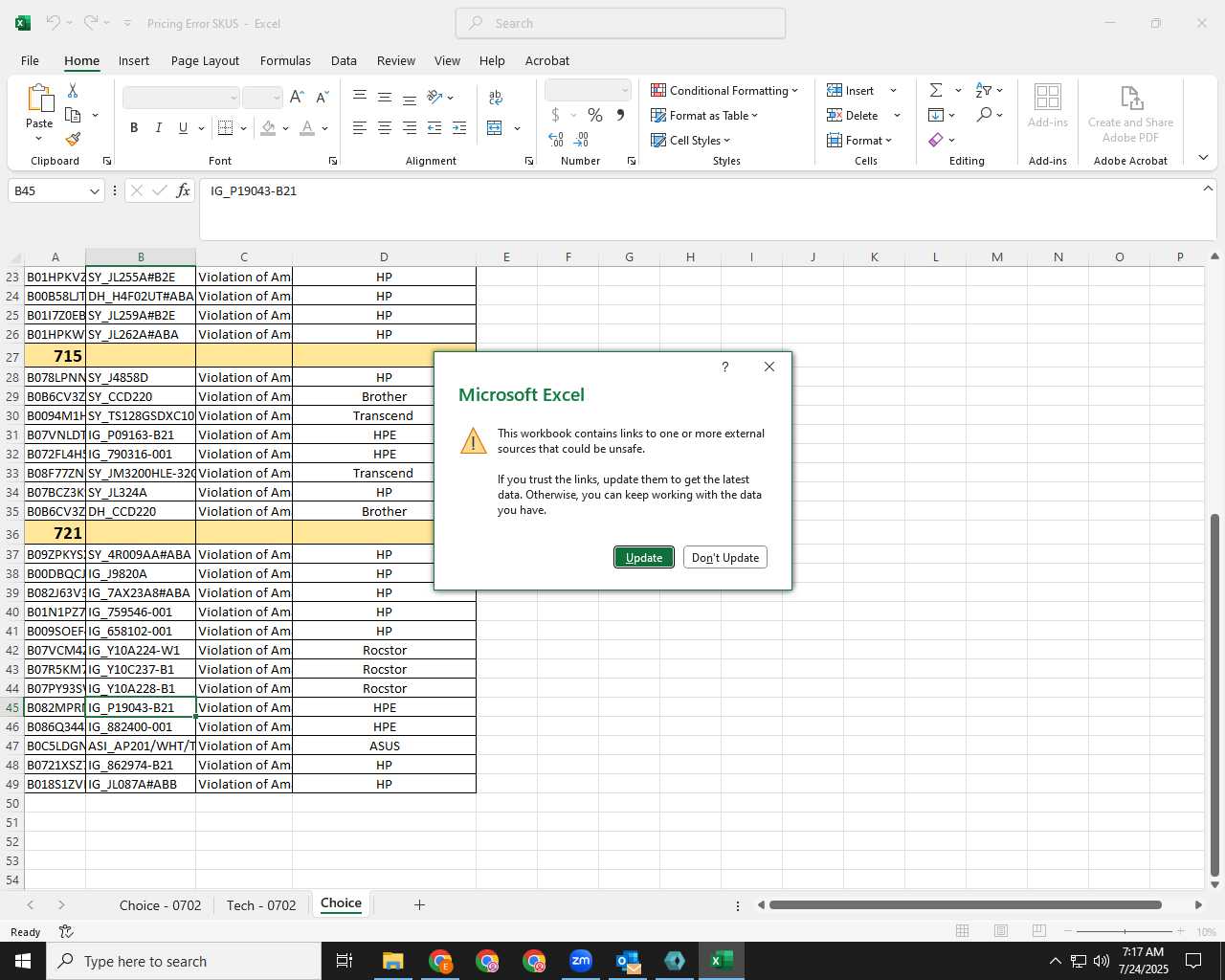Click the zoom slider in status bar
This screenshot has height=980, width=1225.
[1125, 931]
